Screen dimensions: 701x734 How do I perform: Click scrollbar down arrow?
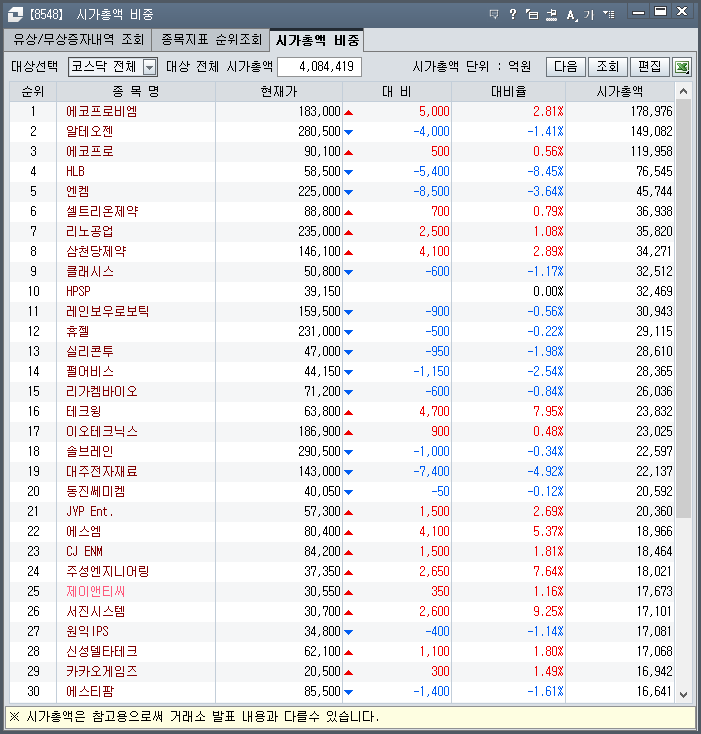click(x=683, y=695)
